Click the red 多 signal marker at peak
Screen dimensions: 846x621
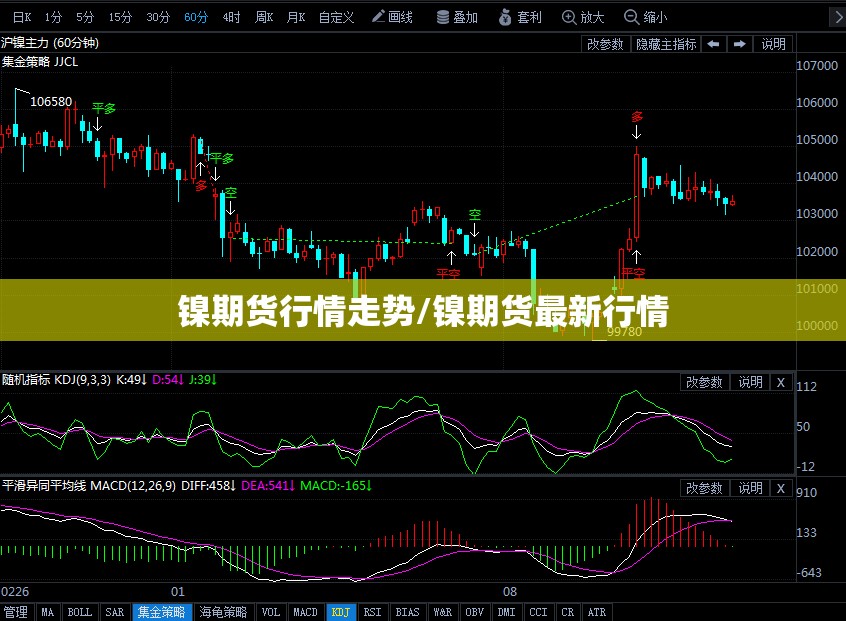pos(637,117)
